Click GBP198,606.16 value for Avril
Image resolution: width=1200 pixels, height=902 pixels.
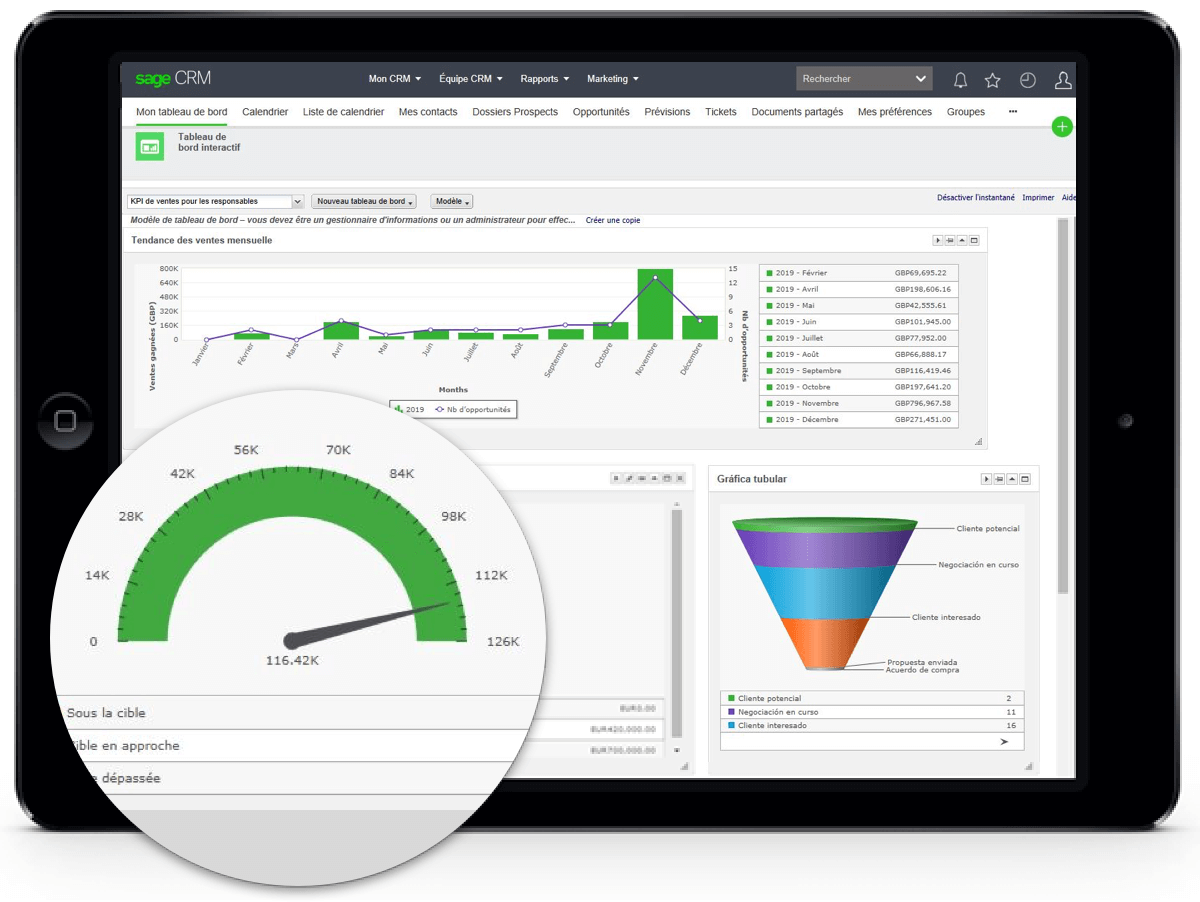(x=922, y=289)
